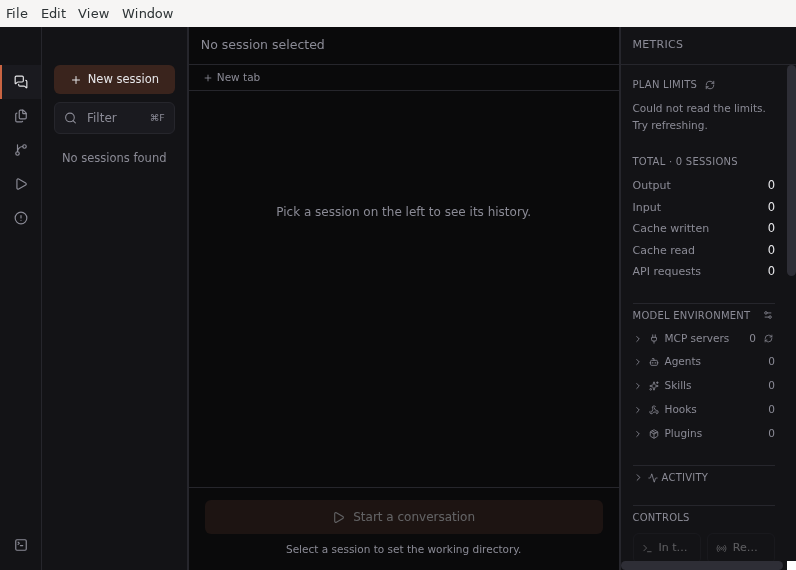This screenshot has width=796, height=570.
Task: Click the Skills sparkle icon
Action: pos(654,386)
